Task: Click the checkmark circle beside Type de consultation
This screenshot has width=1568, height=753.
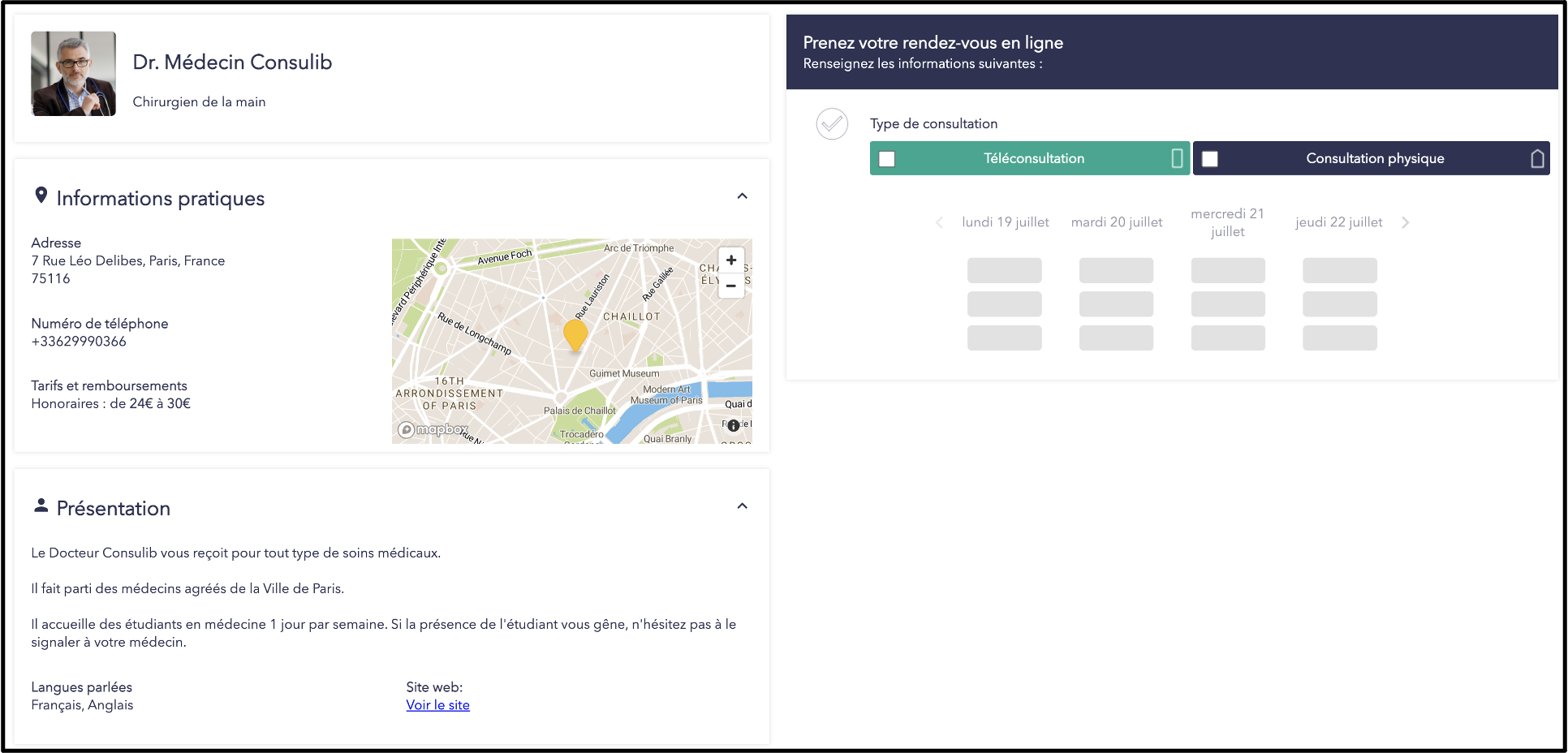Action: pyautogui.click(x=832, y=124)
